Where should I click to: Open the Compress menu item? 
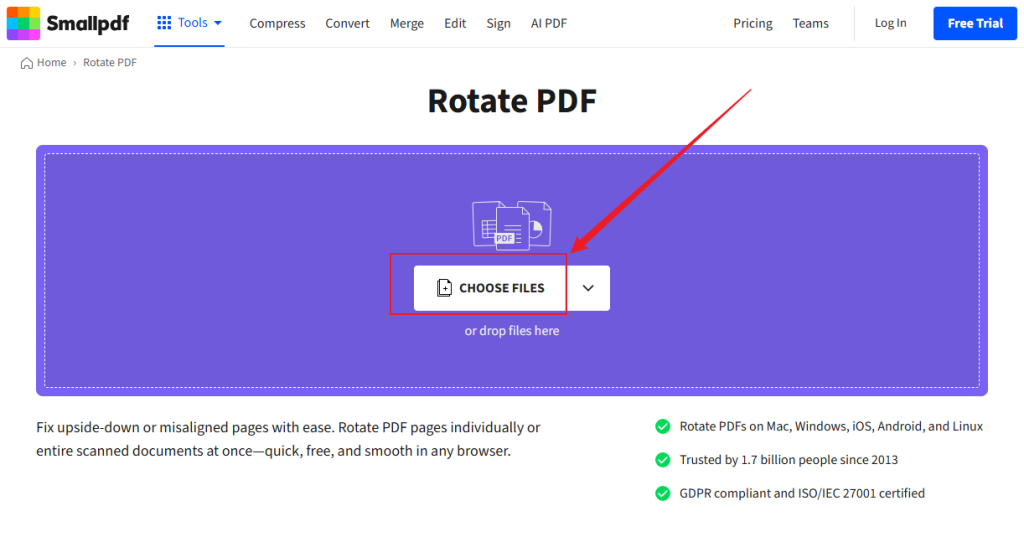277,23
